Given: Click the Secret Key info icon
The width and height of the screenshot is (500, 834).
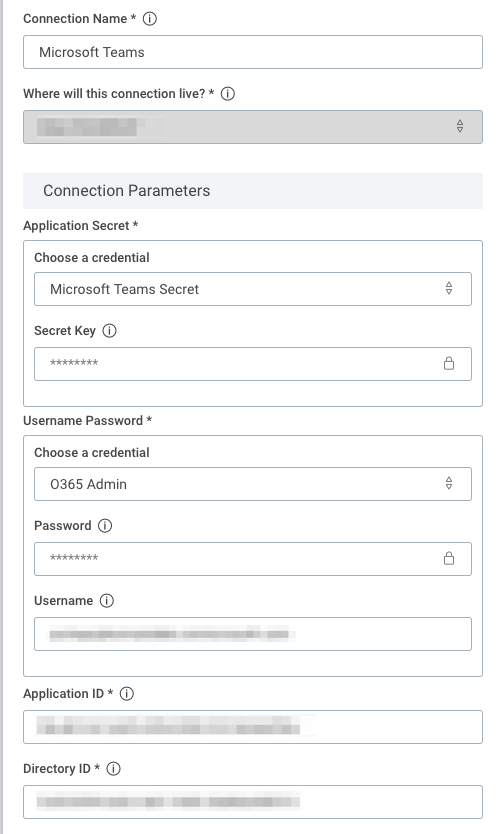Looking at the screenshot, I should [109, 331].
